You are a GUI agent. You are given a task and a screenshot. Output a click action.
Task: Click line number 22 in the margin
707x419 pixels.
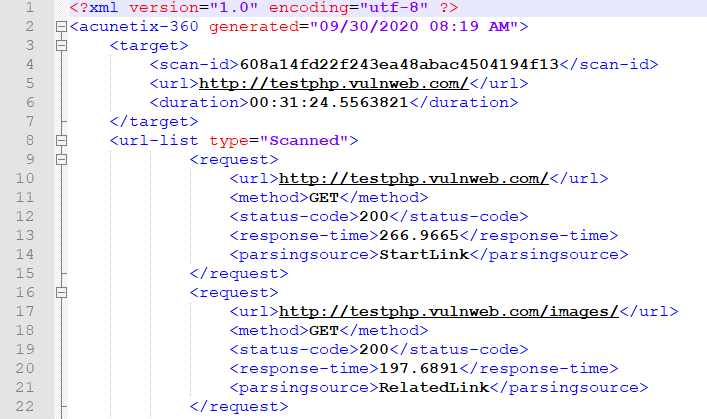click(x=25, y=407)
